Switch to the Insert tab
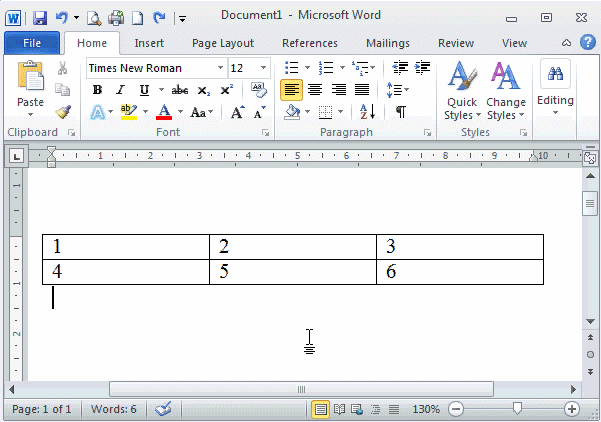This screenshot has height=422, width=601. pyautogui.click(x=149, y=43)
